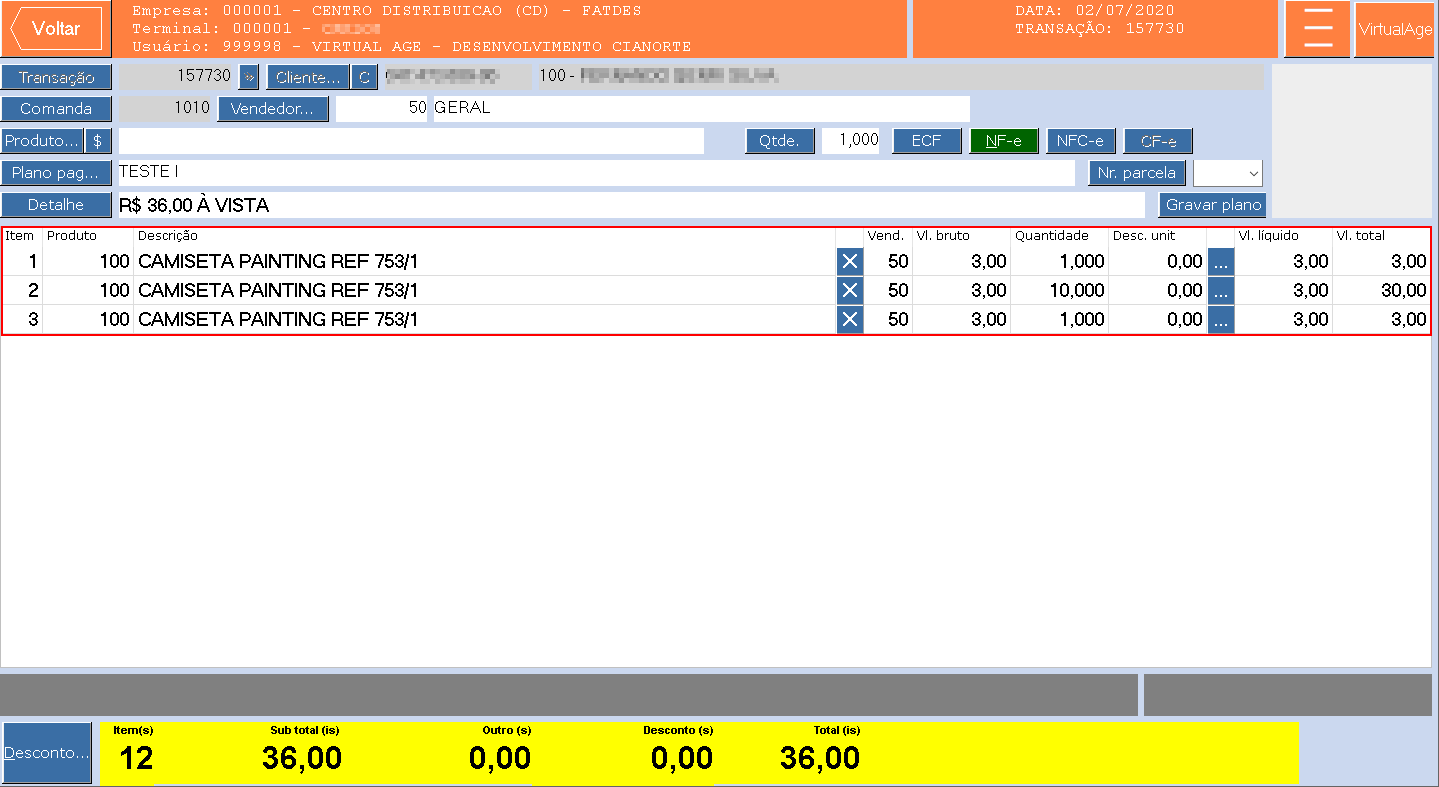Go back with the Voltar button
This screenshot has width=1439, height=787.
[56, 29]
